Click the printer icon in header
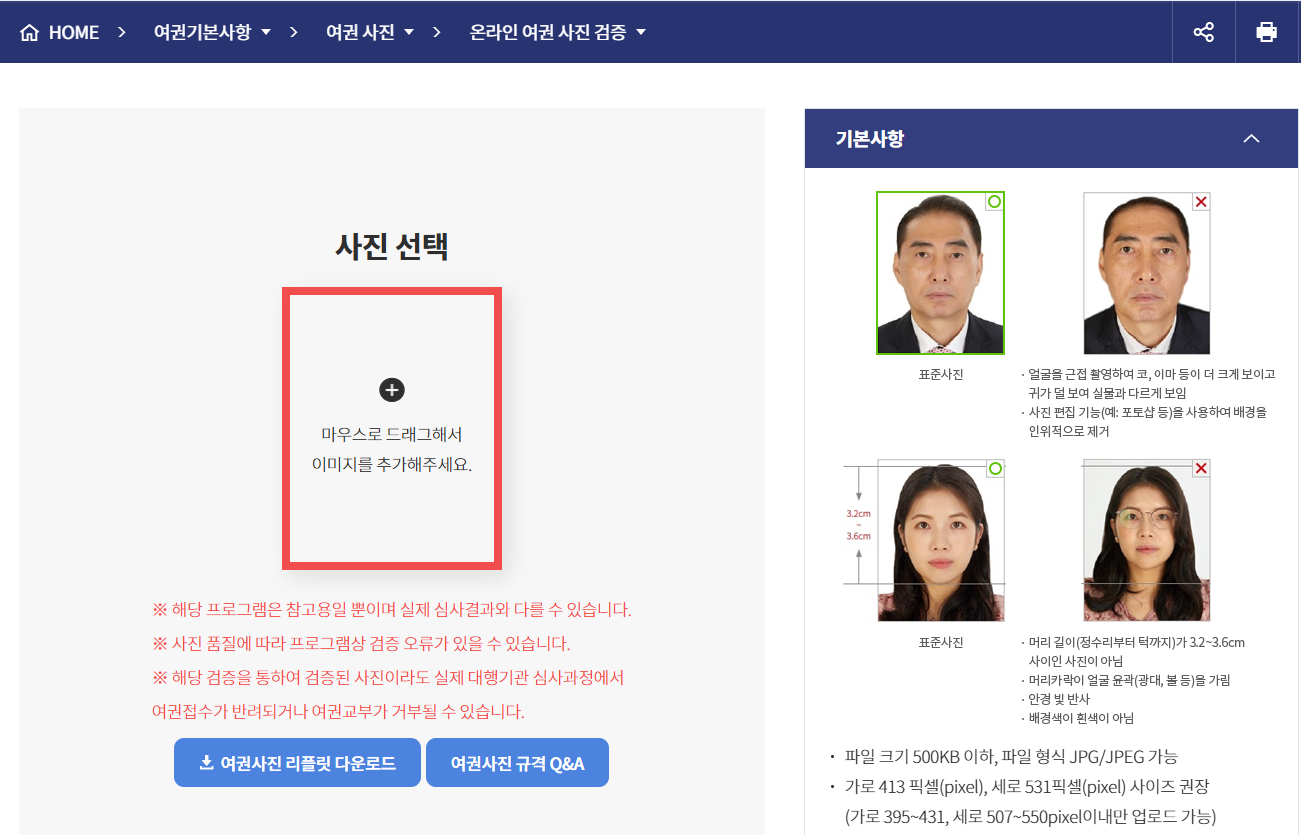This screenshot has width=1301, height=835. pos(1267,32)
